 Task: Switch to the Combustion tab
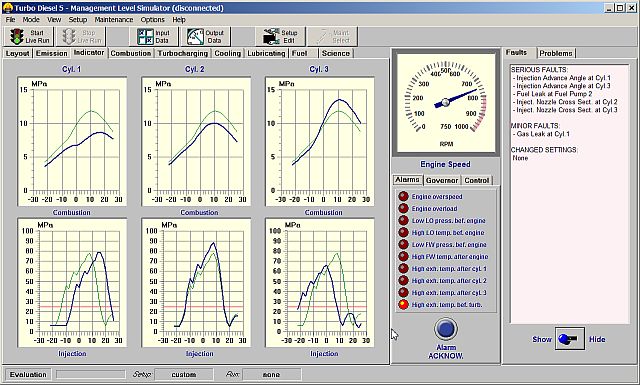pyautogui.click(x=131, y=53)
